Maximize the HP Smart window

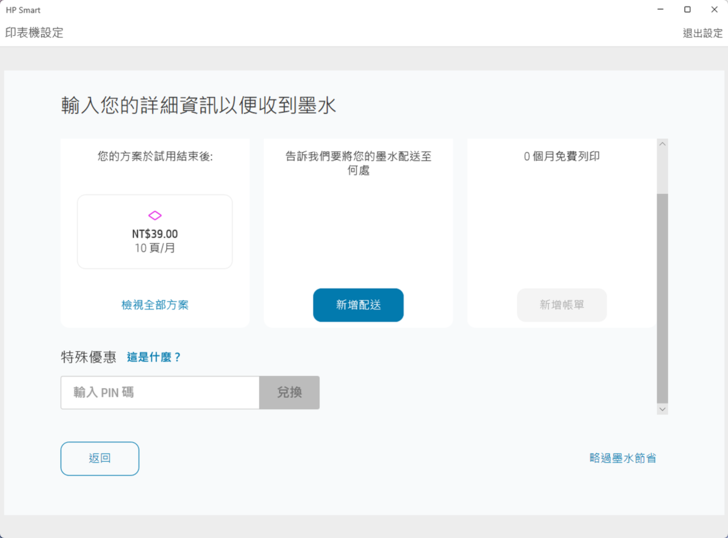click(687, 10)
